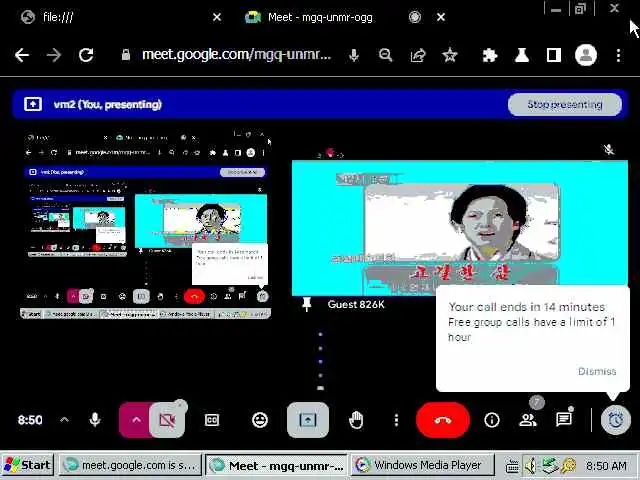This screenshot has height=480, width=640.
Task: Leave call with the red hang-up button
Action: (x=443, y=420)
